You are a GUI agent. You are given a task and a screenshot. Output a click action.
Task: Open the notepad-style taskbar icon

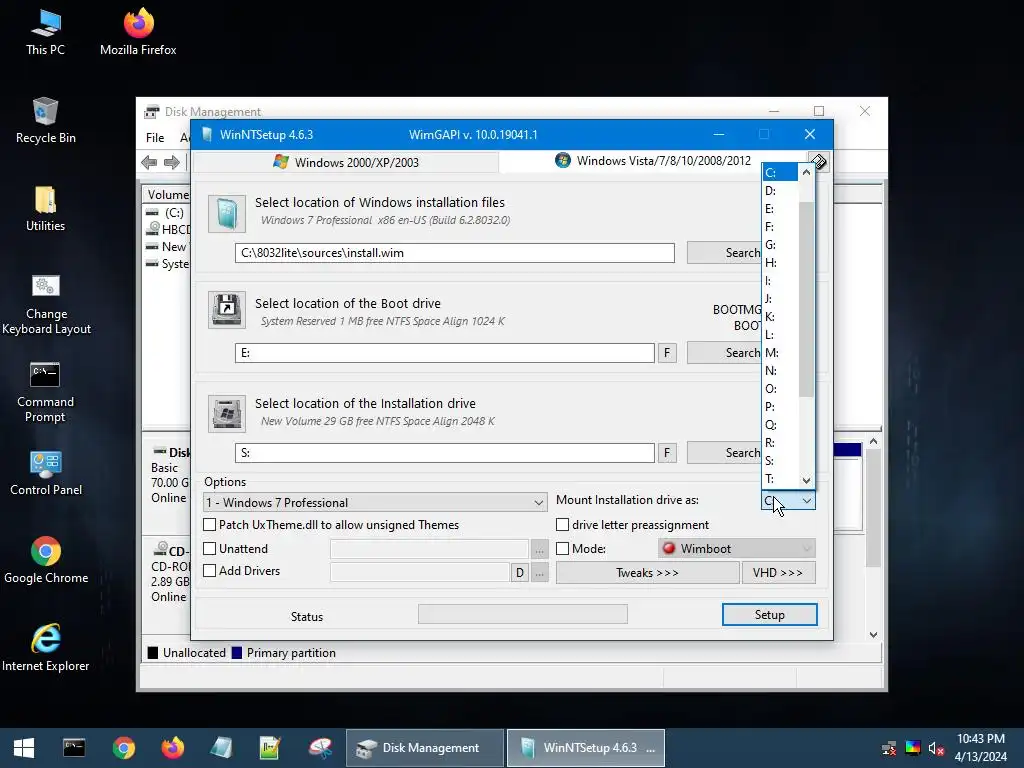coord(221,748)
